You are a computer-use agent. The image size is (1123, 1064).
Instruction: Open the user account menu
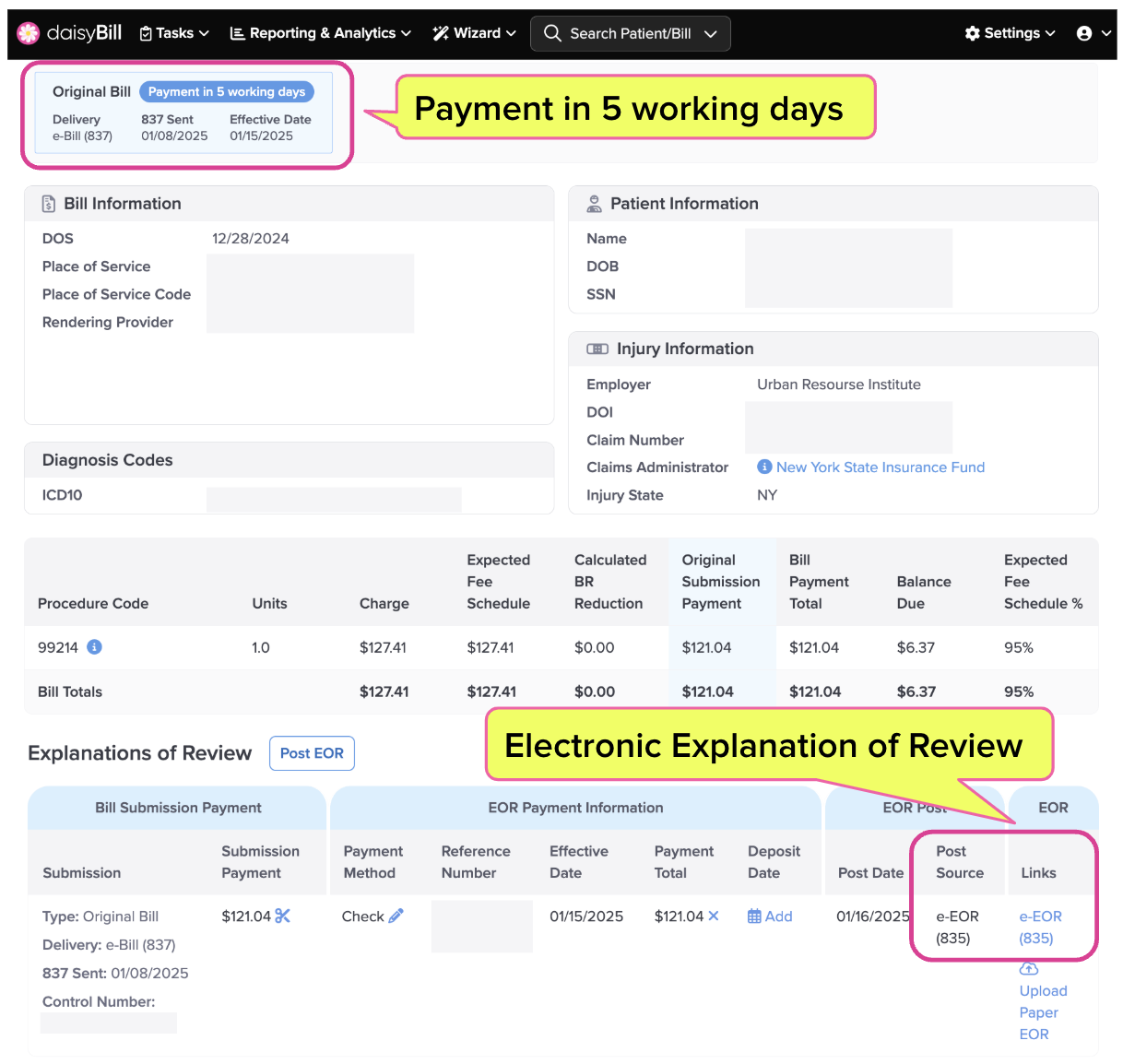pos(1094,33)
